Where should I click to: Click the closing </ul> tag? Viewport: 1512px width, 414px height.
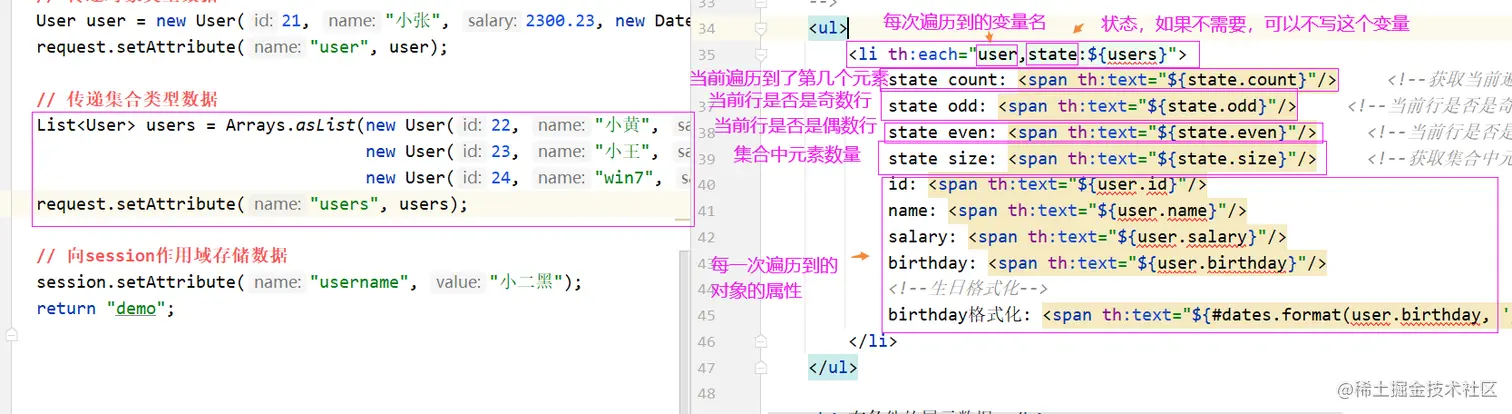(x=833, y=367)
